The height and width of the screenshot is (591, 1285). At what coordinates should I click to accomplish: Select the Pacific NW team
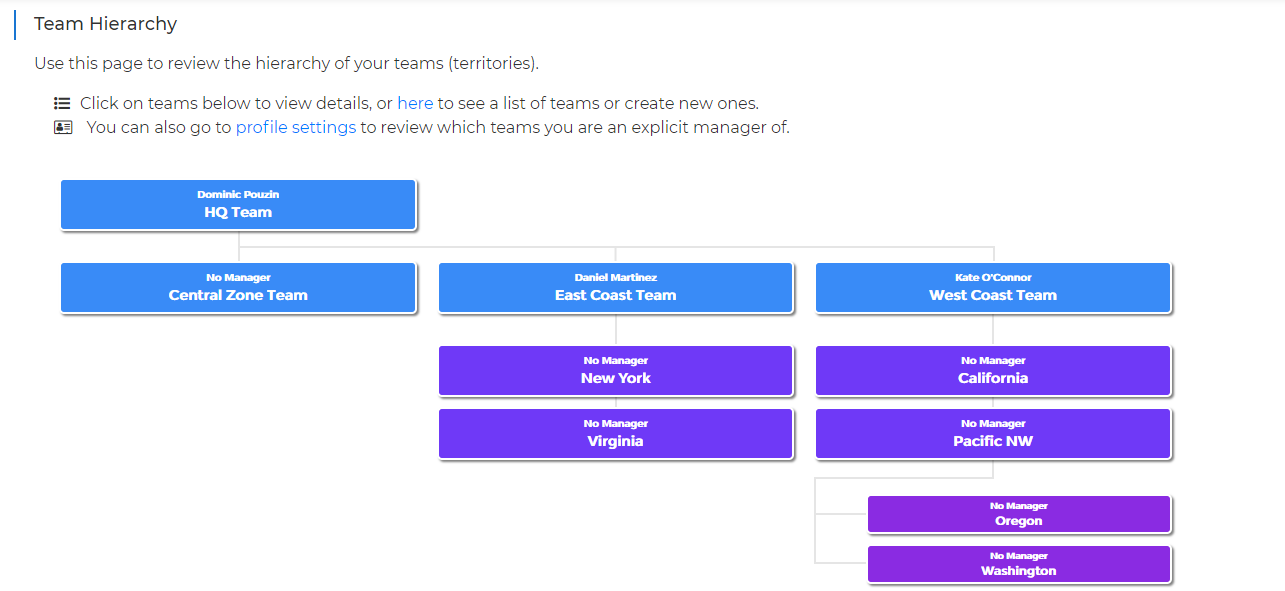click(993, 434)
